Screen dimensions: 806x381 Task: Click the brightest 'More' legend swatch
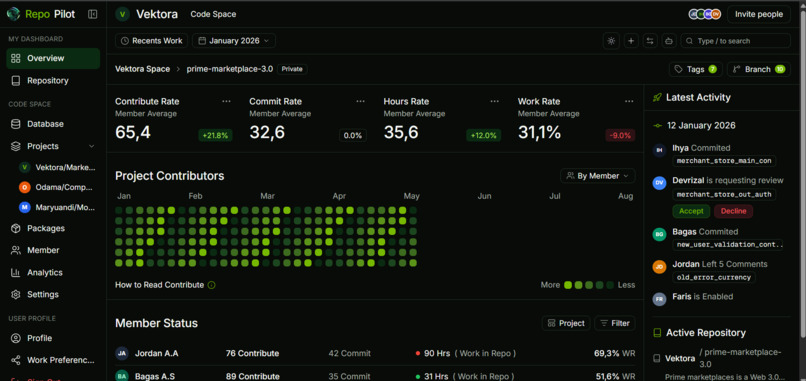click(568, 285)
